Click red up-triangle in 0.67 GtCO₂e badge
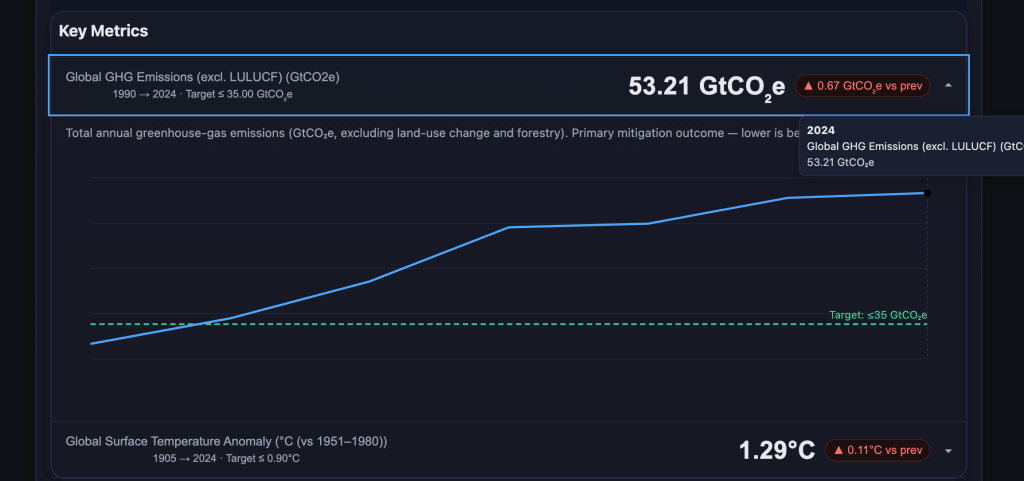1024x481 pixels. tap(808, 86)
